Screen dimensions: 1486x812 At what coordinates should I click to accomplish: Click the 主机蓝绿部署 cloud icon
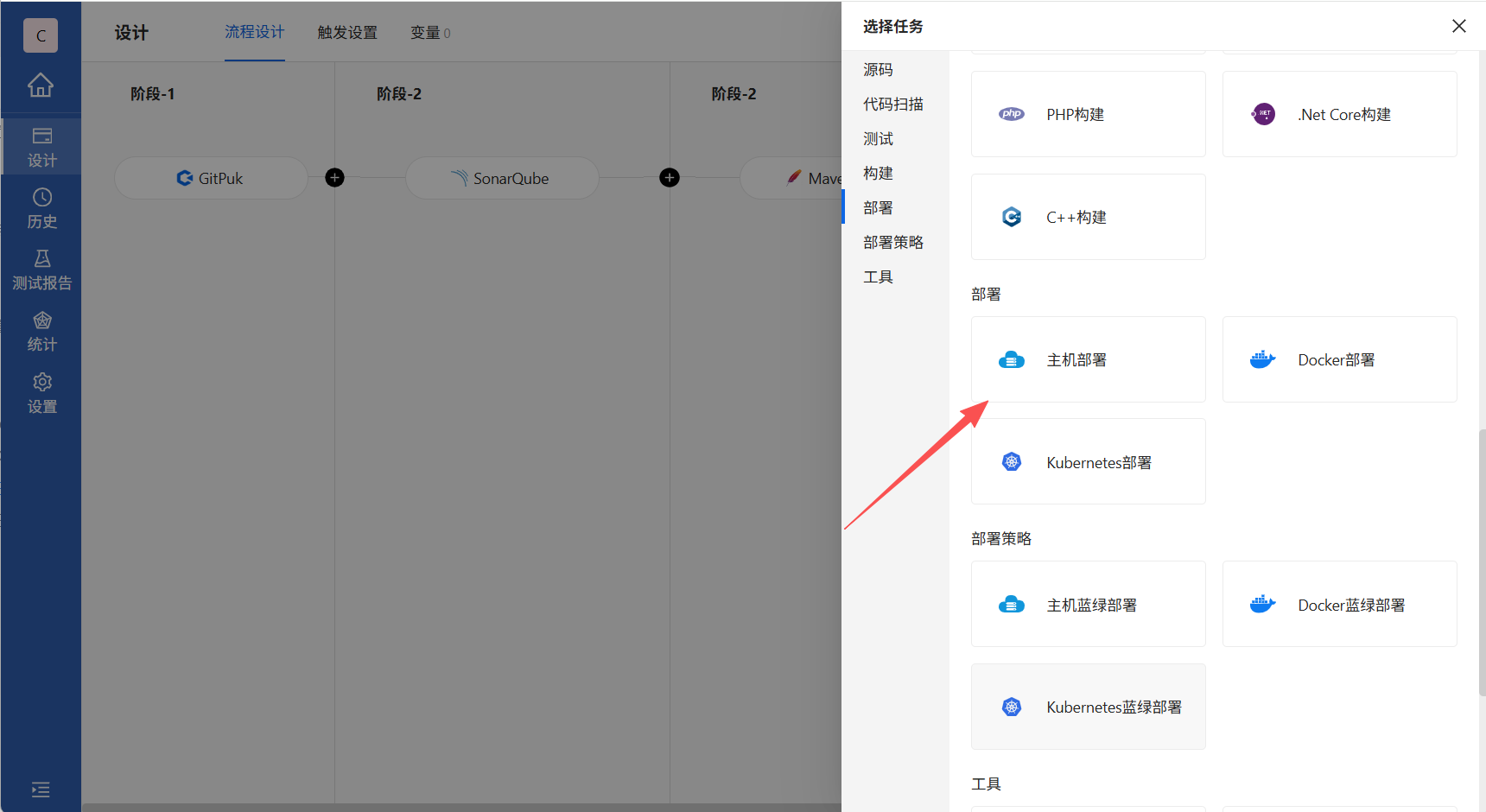(x=1012, y=605)
